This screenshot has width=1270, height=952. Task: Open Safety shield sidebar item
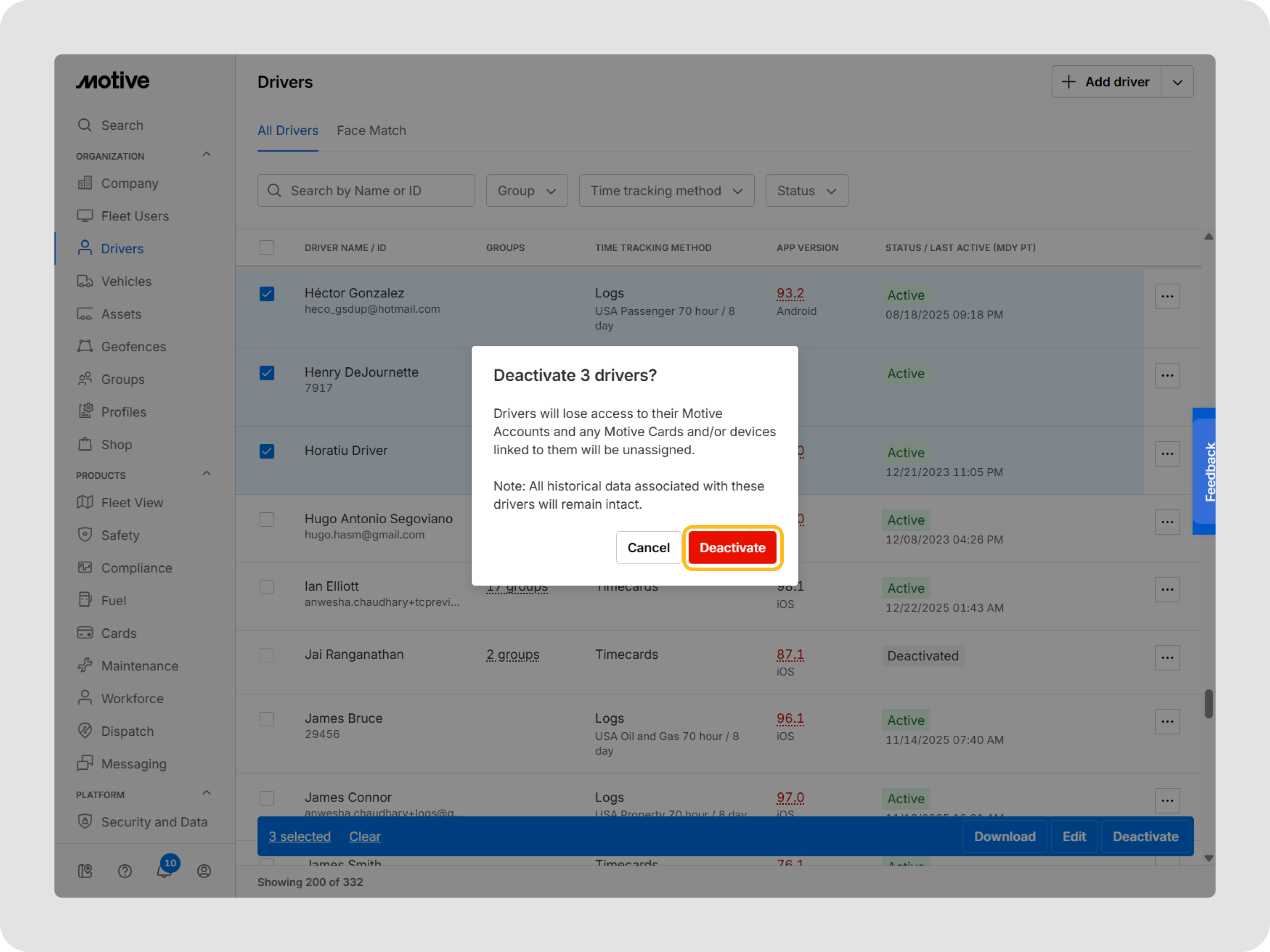coord(120,535)
